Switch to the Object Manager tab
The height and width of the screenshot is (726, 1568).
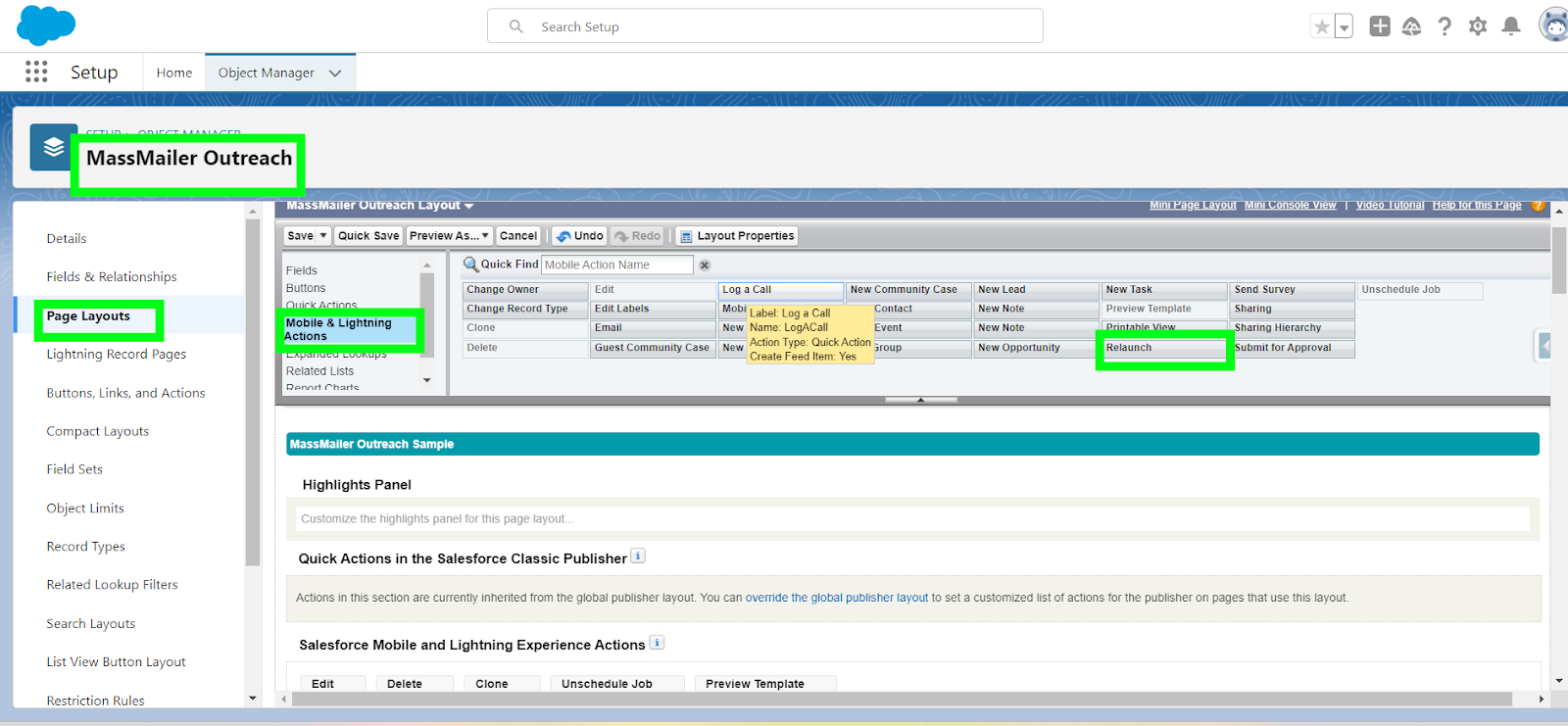coord(267,73)
